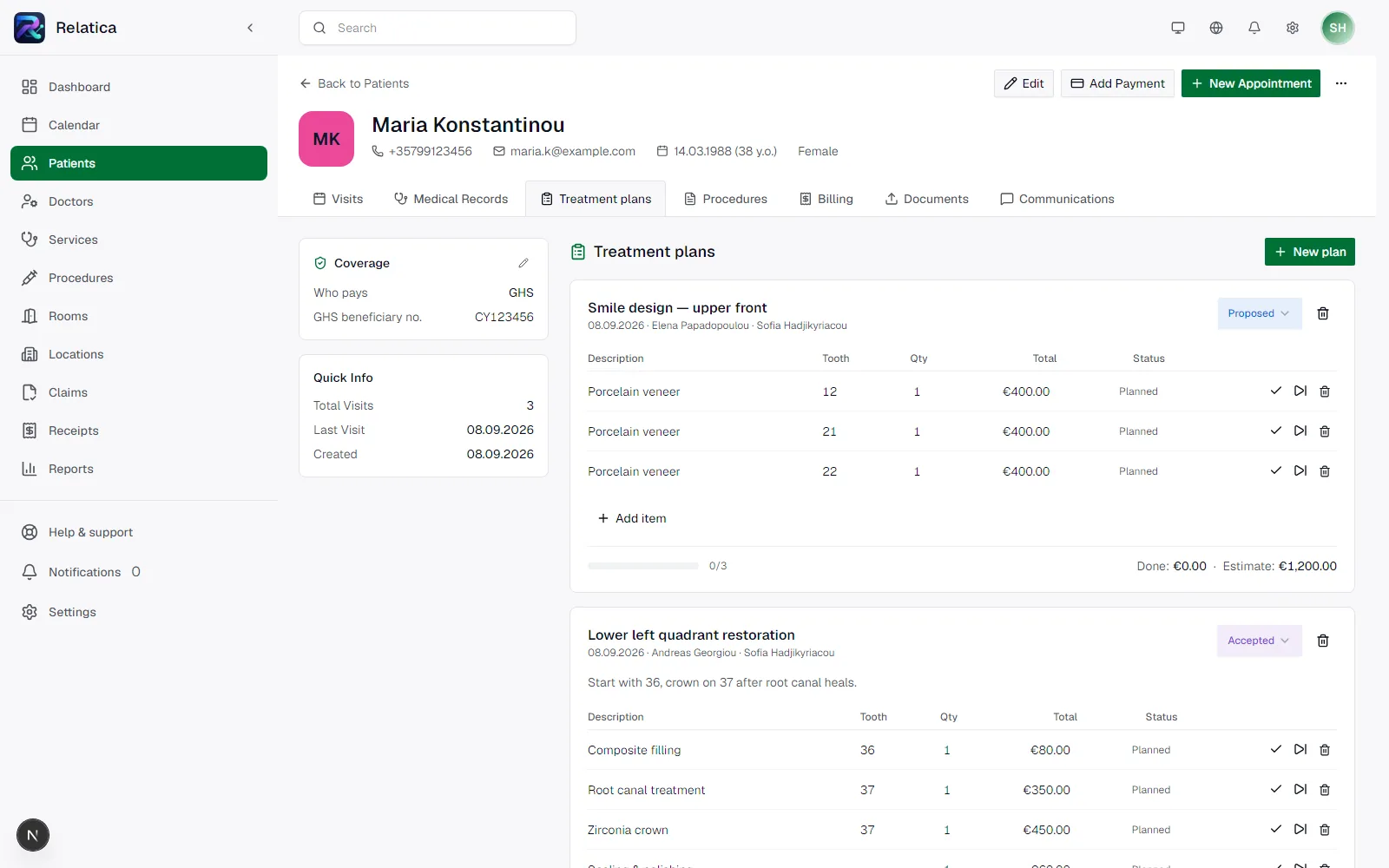This screenshot has height=868, width=1389.
Task: Open Claims in the sidebar
Action: 139,392
